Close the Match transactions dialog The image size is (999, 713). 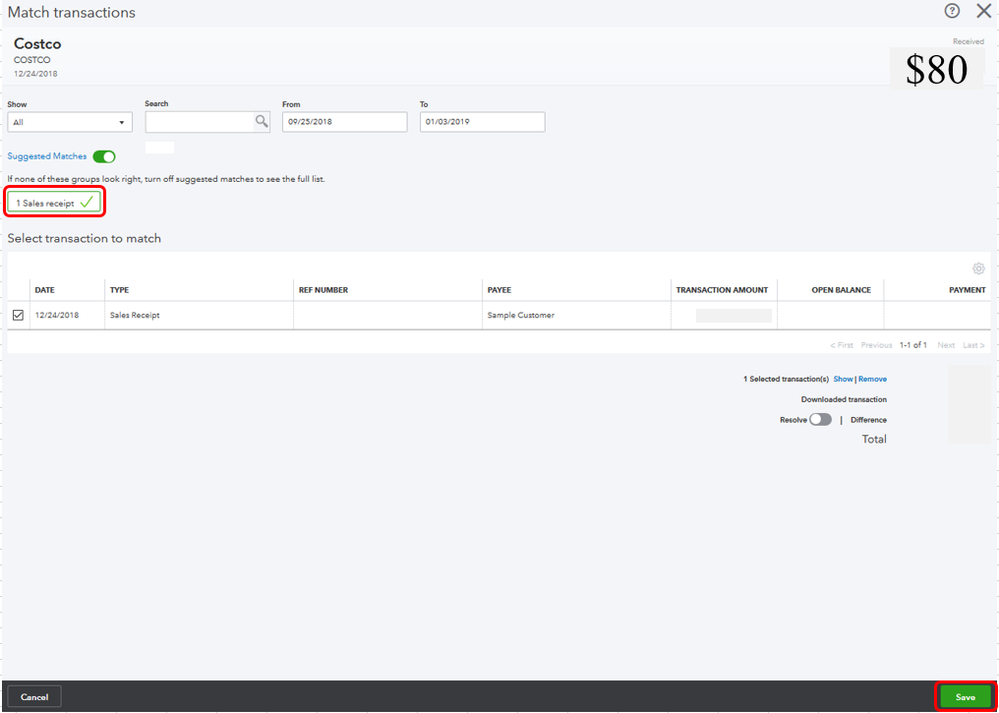[x=984, y=11]
